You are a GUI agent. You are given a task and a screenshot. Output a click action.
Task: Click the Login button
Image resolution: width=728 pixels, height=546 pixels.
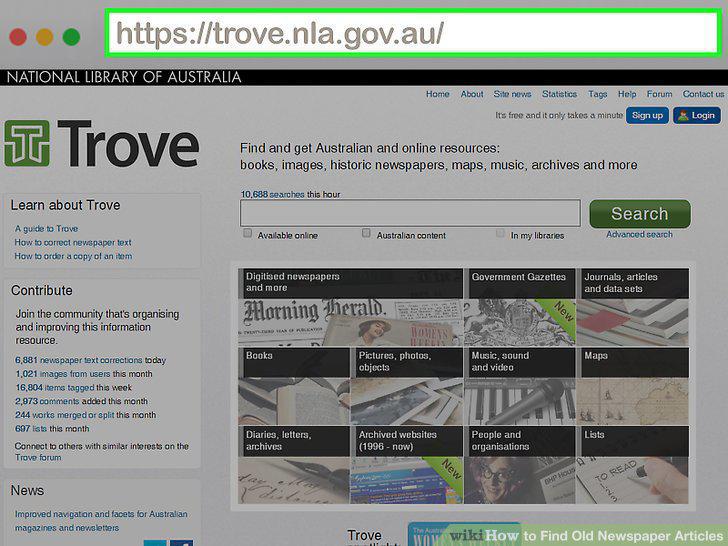697,115
